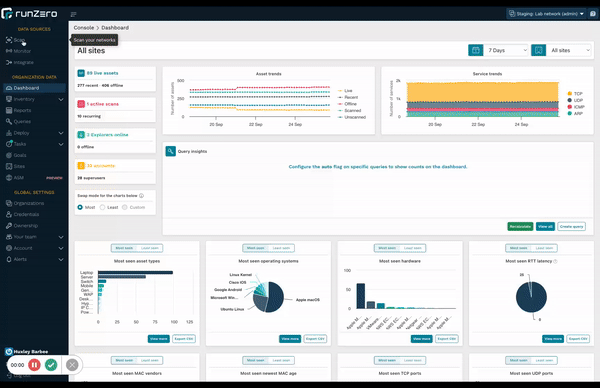This screenshot has height=388, width=600.
Task: Open the Explorers online link
Action: pyautogui.click(x=107, y=135)
